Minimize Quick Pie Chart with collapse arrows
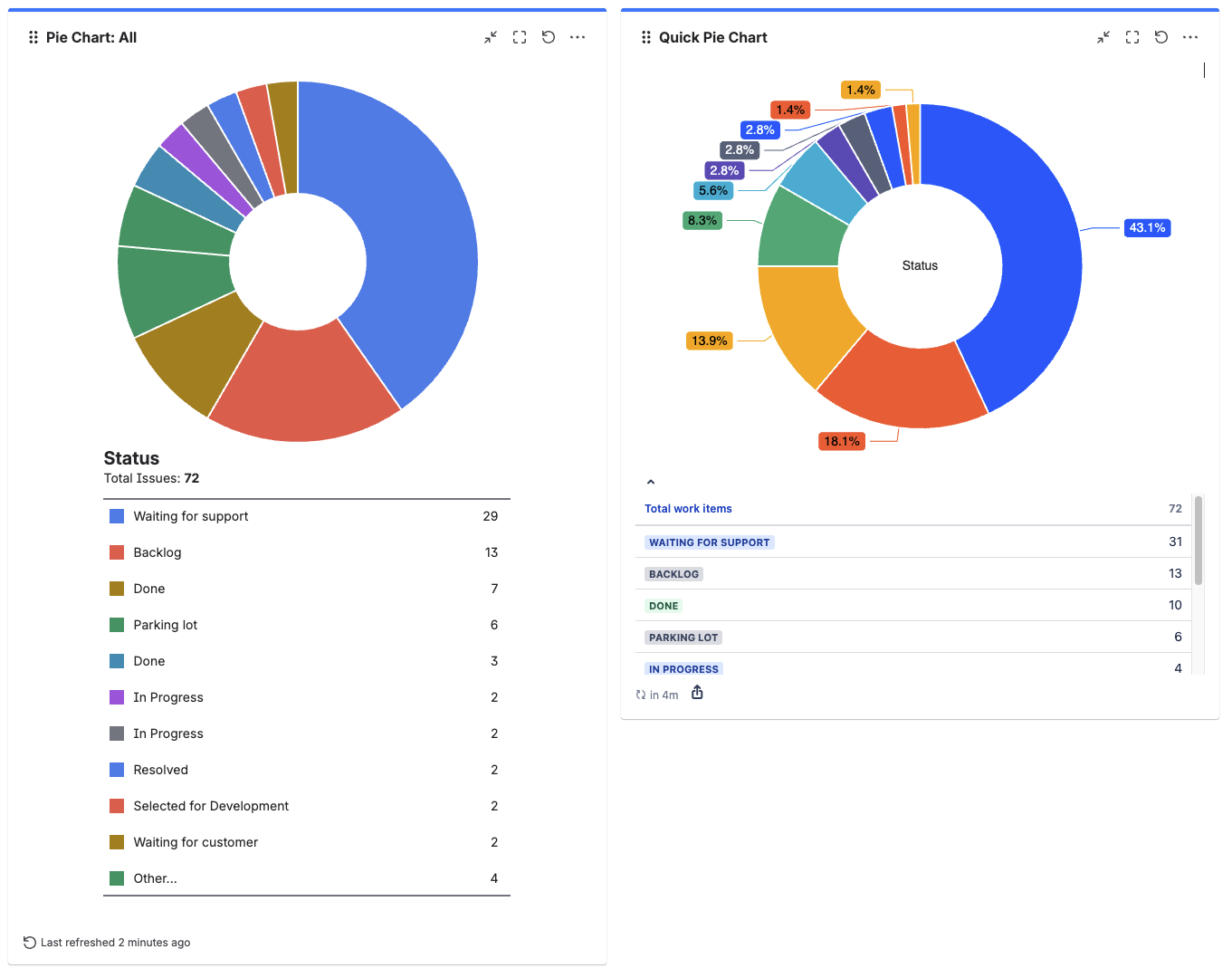 point(1103,37)
